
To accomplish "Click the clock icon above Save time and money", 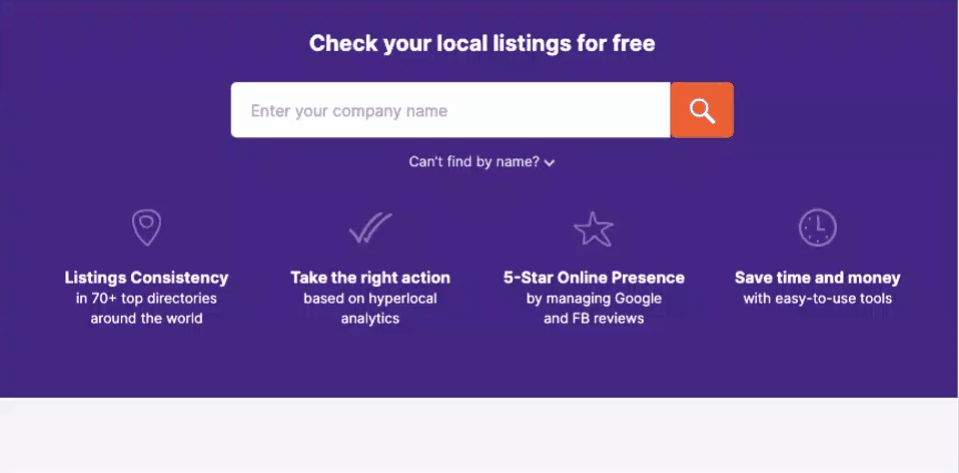I will [818, 228].
